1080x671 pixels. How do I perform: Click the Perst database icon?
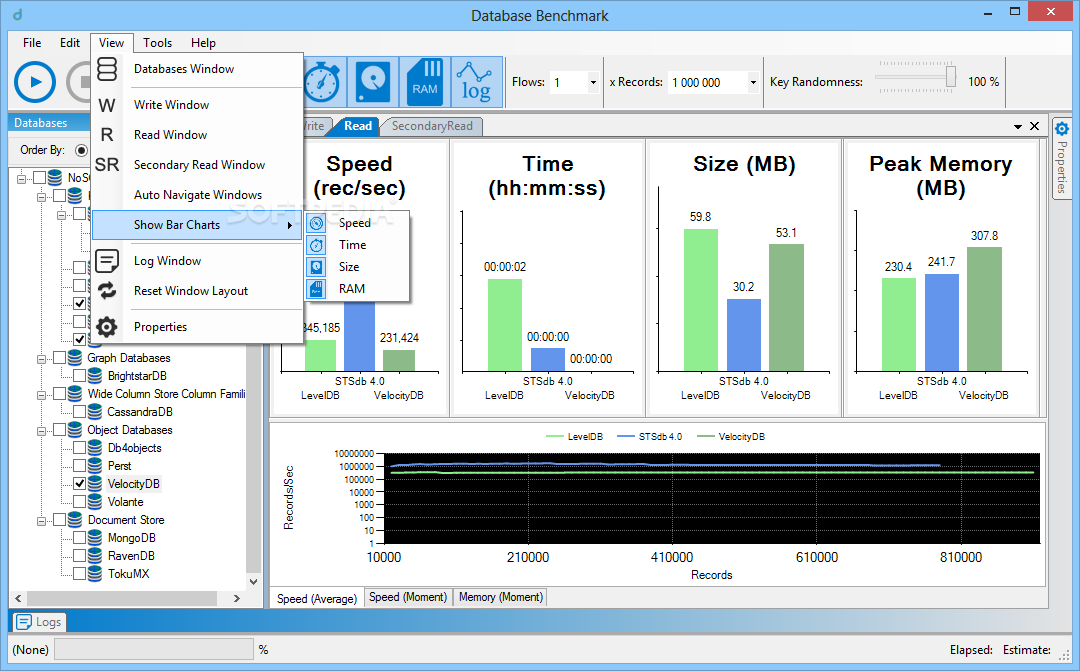pos(95,466)
